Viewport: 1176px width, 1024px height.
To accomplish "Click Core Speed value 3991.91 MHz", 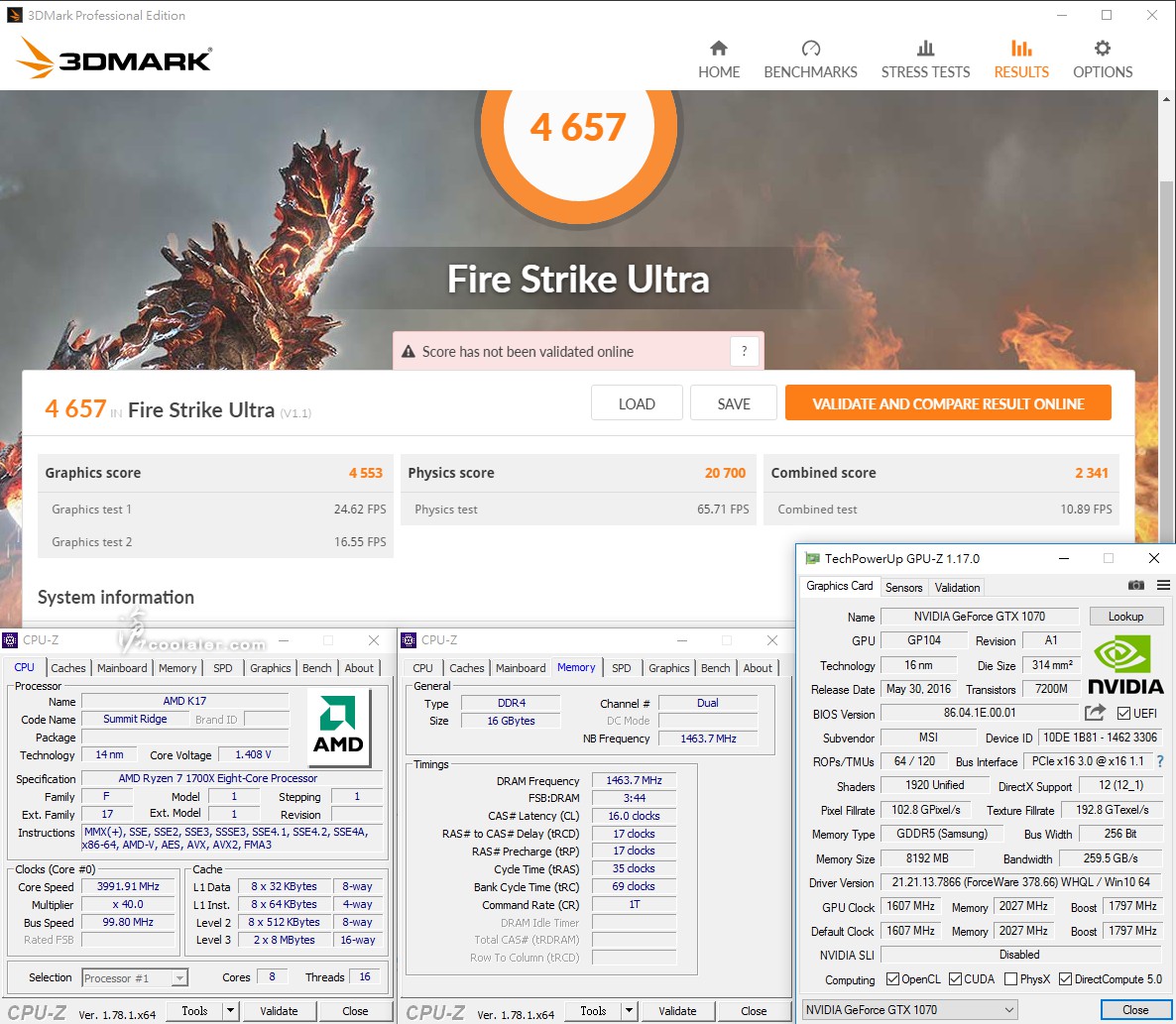I will pyautogui.click(x=128, y=886).
